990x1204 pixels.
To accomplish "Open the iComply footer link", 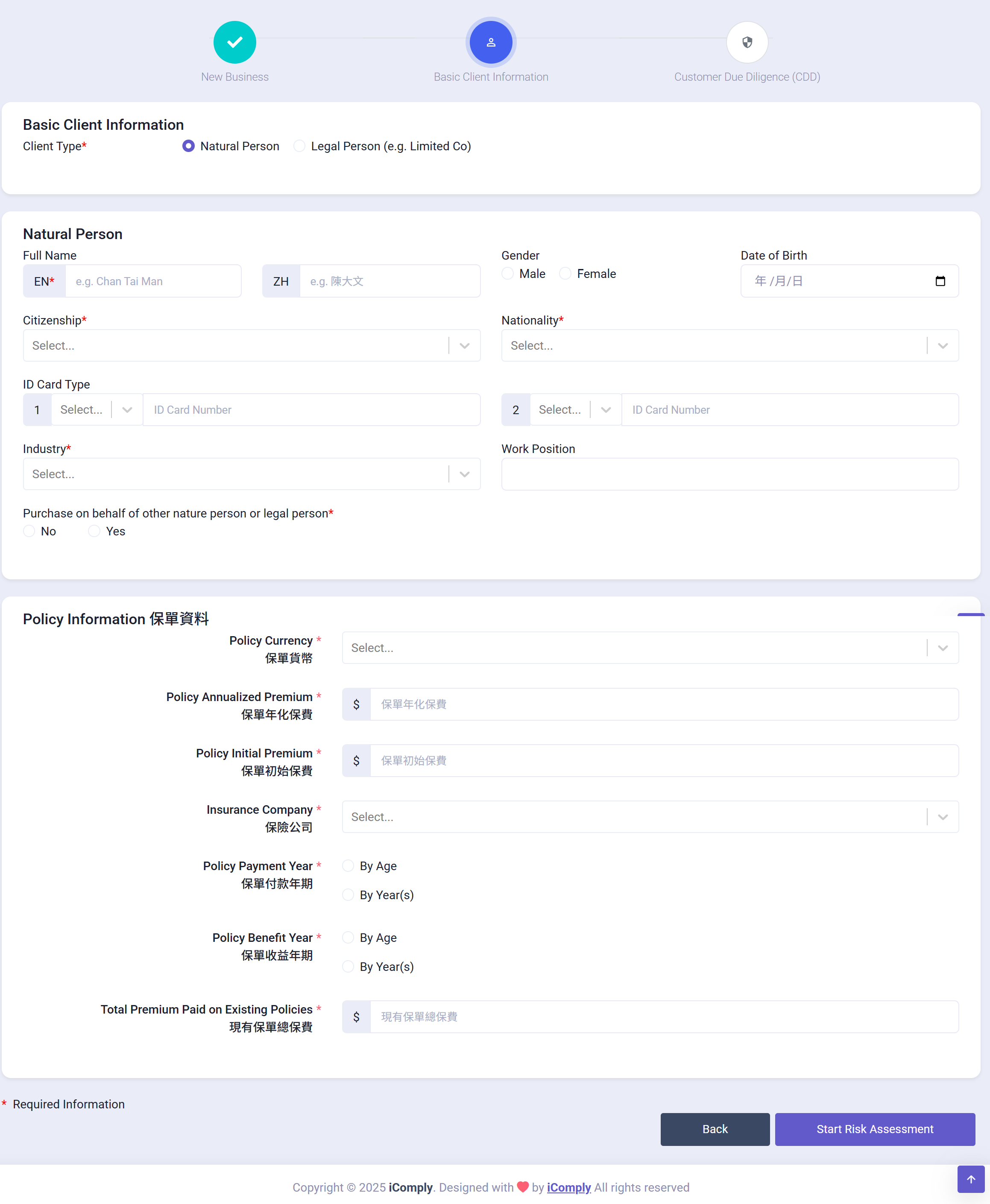I will (x=568, y=1187).
